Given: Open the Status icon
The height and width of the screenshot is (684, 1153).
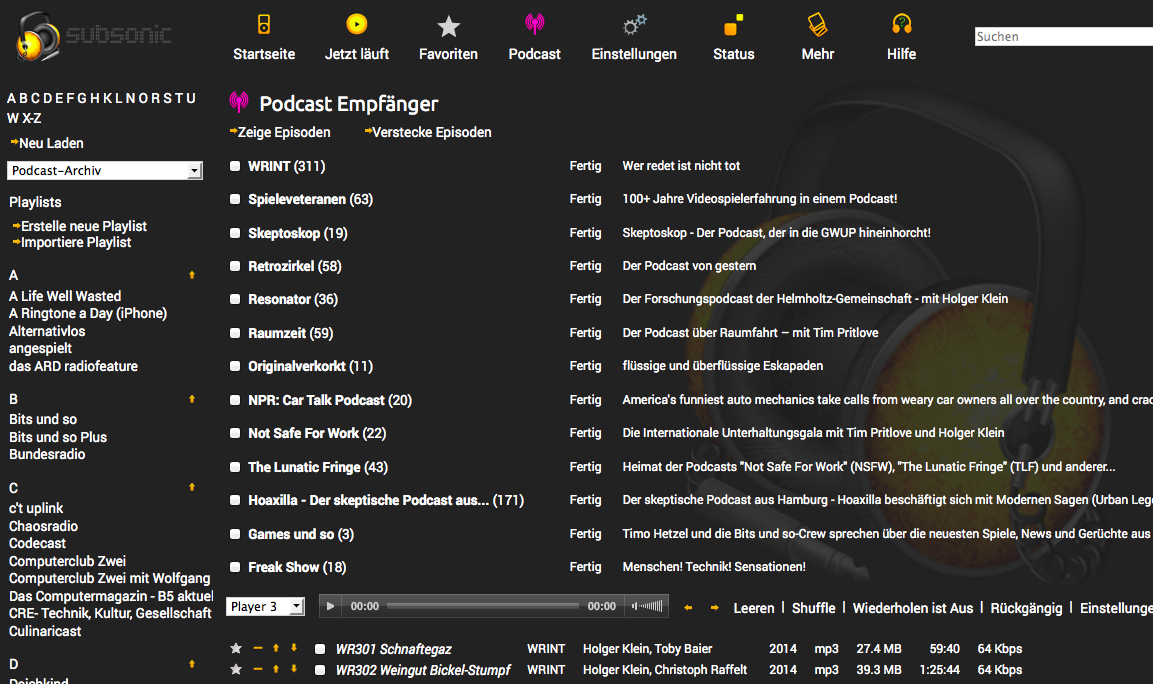Looking at the screenshot, I should [x=734, y=25].
